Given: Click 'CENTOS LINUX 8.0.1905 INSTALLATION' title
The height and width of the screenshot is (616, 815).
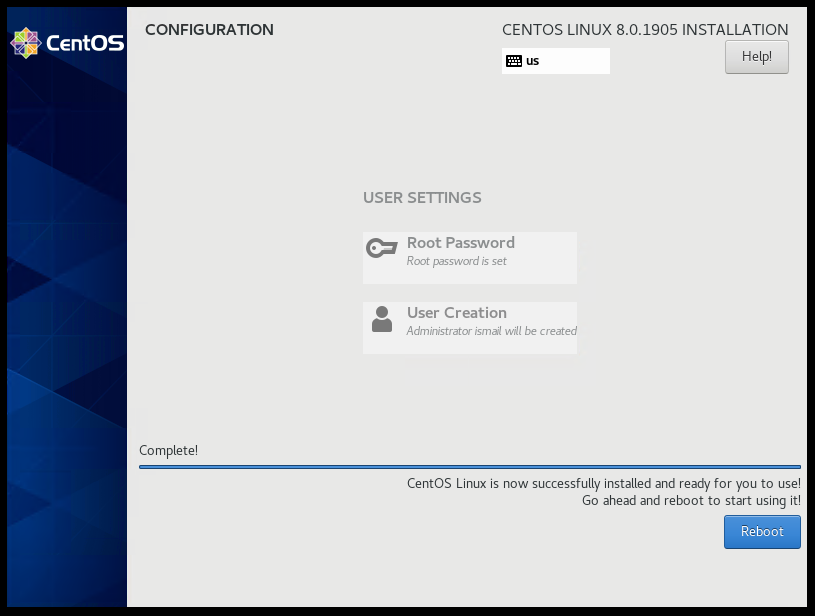Looking at the screenshot, I should 645,30.
